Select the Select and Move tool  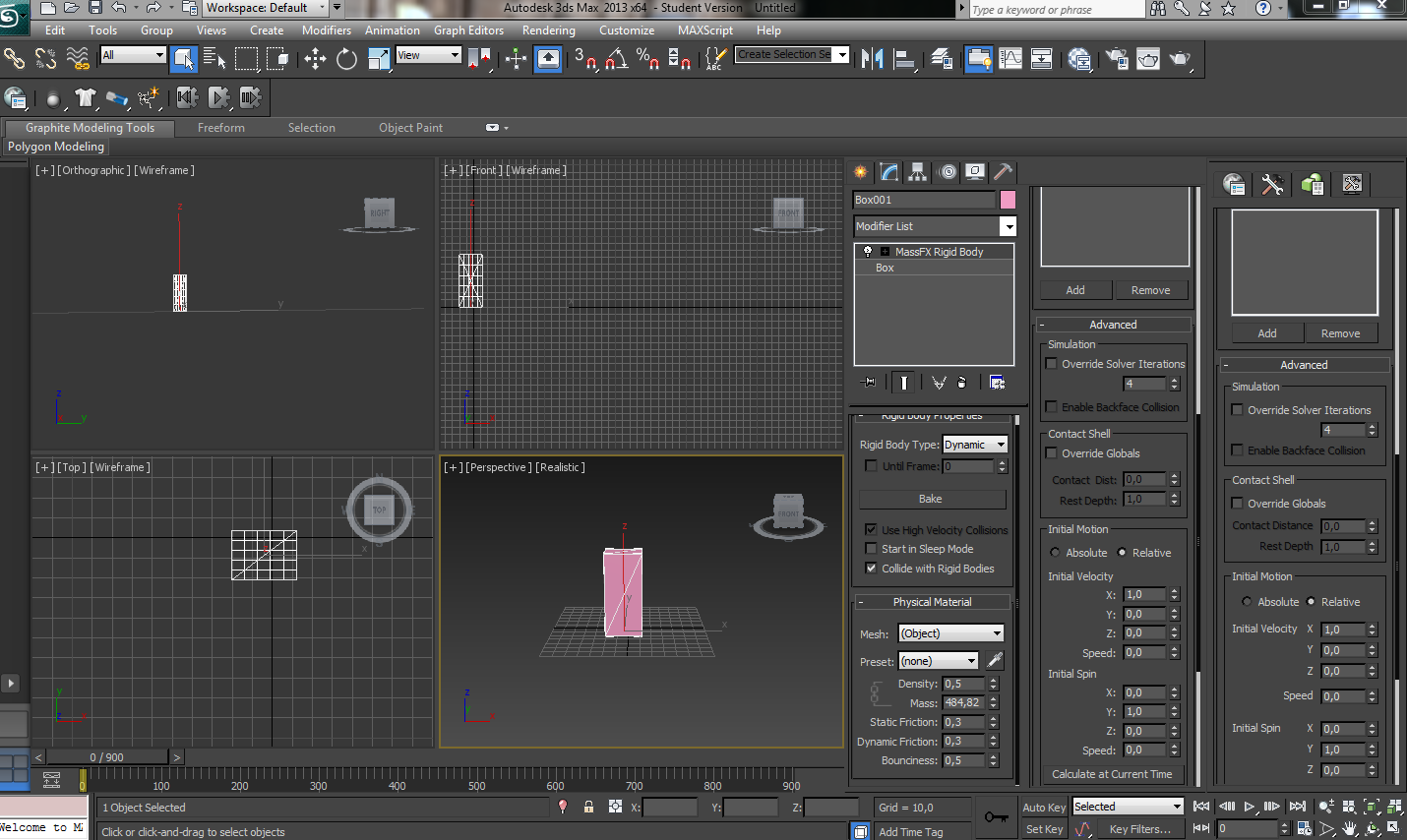click(315, 60)
